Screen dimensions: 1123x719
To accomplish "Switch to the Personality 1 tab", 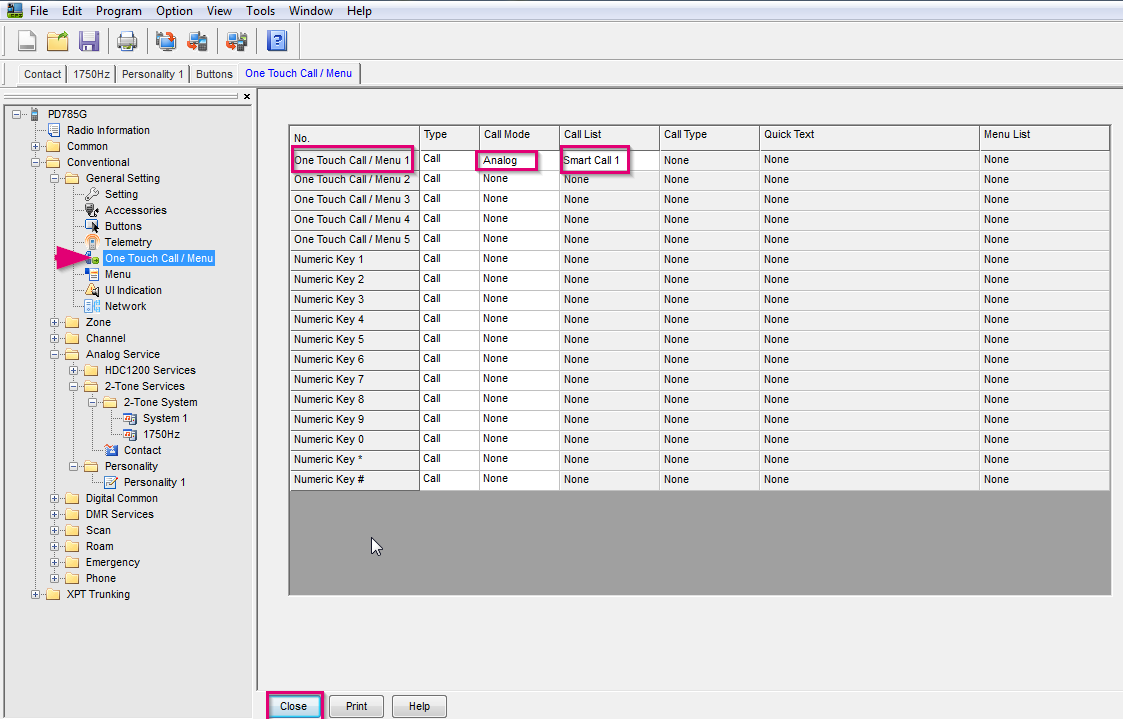I will (x=153, y=74).
